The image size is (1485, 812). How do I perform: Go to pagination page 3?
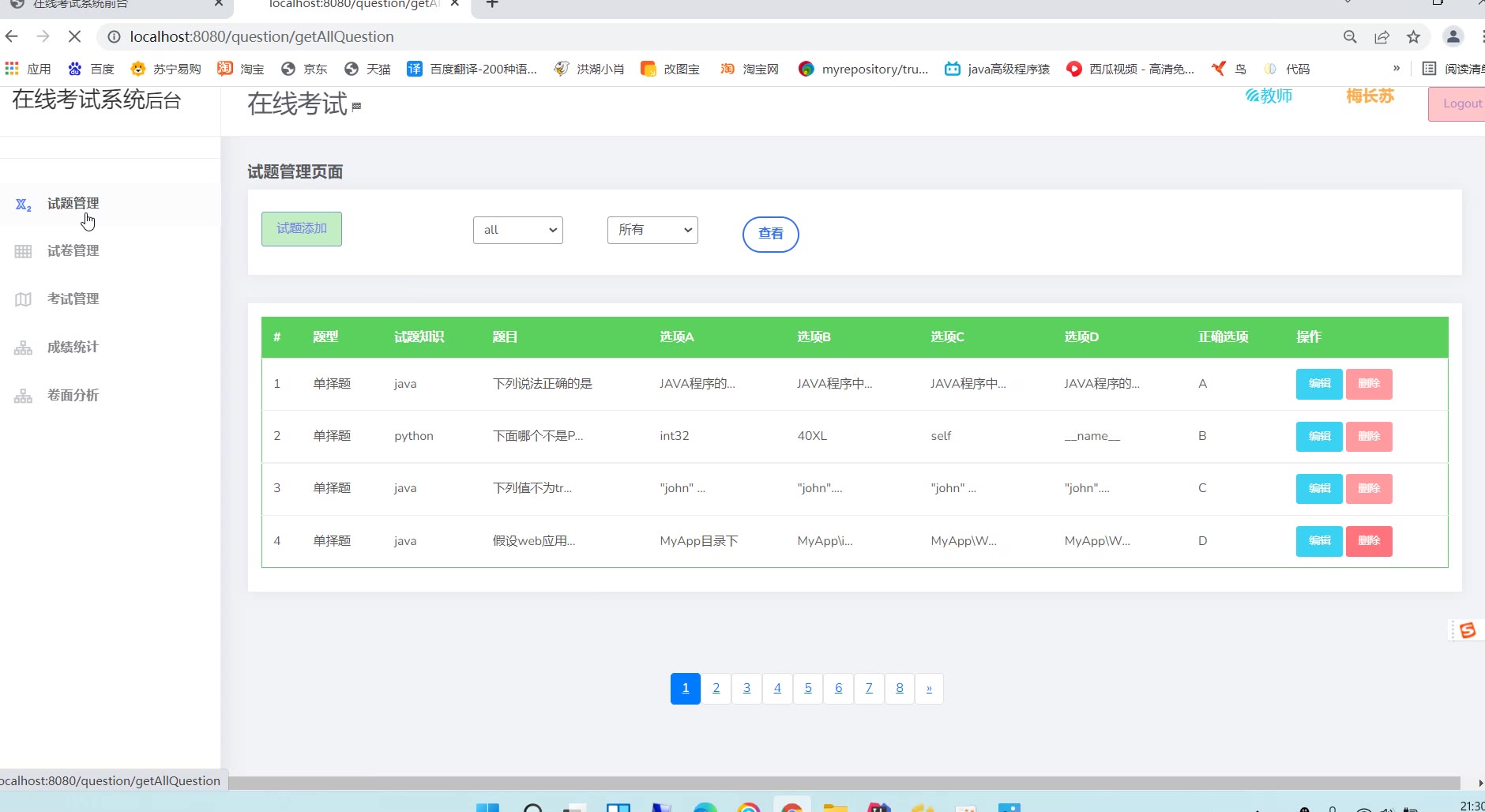coord(746,689)
